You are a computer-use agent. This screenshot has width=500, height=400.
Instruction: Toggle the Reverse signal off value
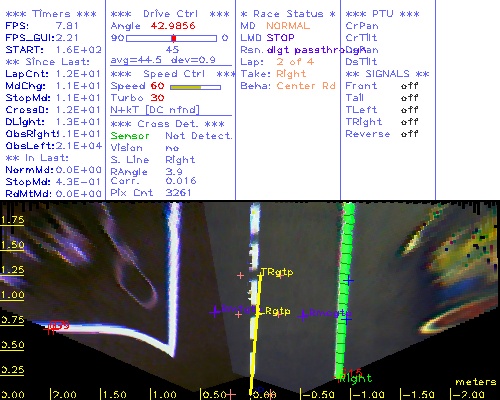tap(410, 134)
